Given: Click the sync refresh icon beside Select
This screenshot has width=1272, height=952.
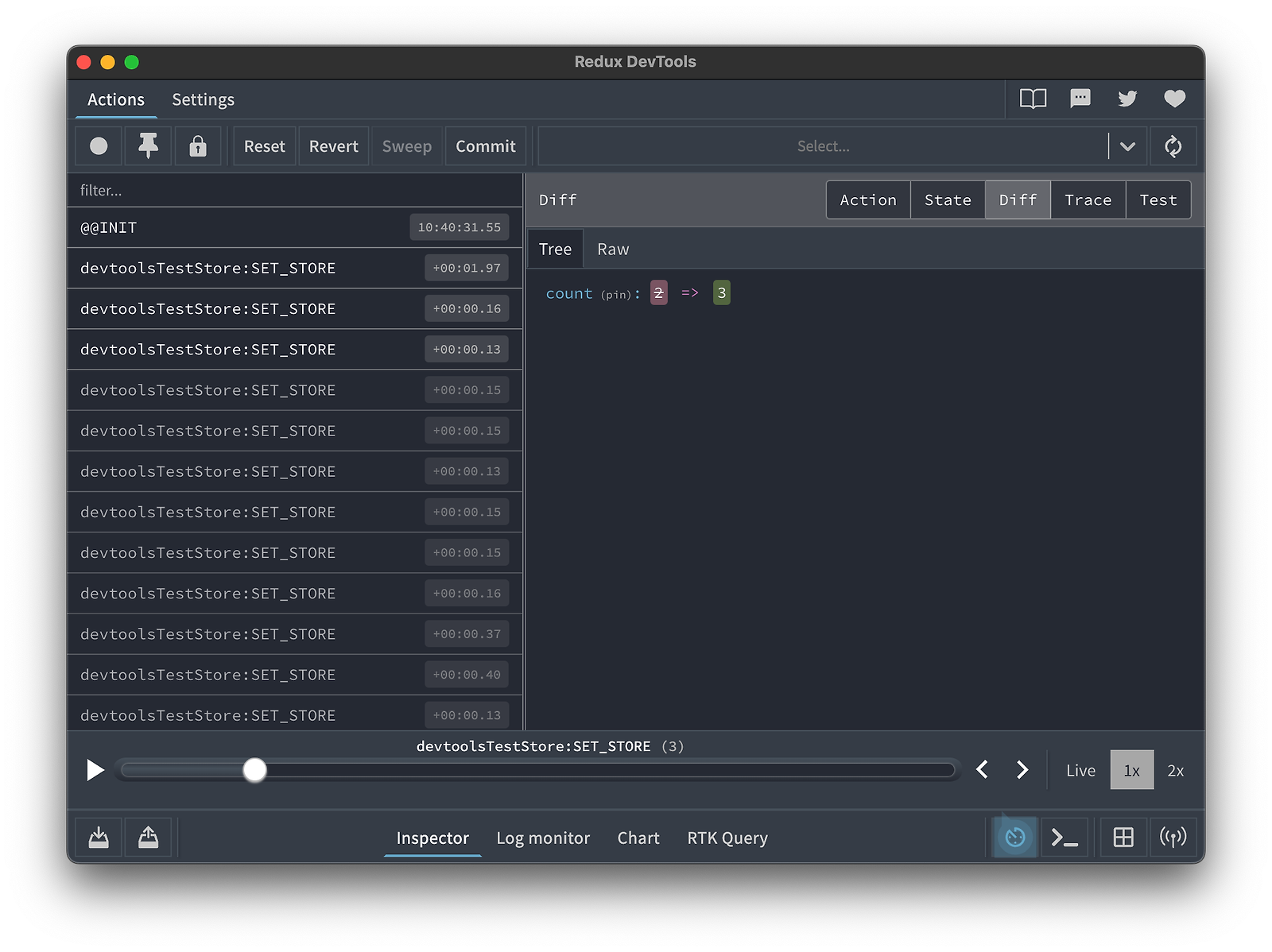Looking at the screenshot, I should 1173,146.
